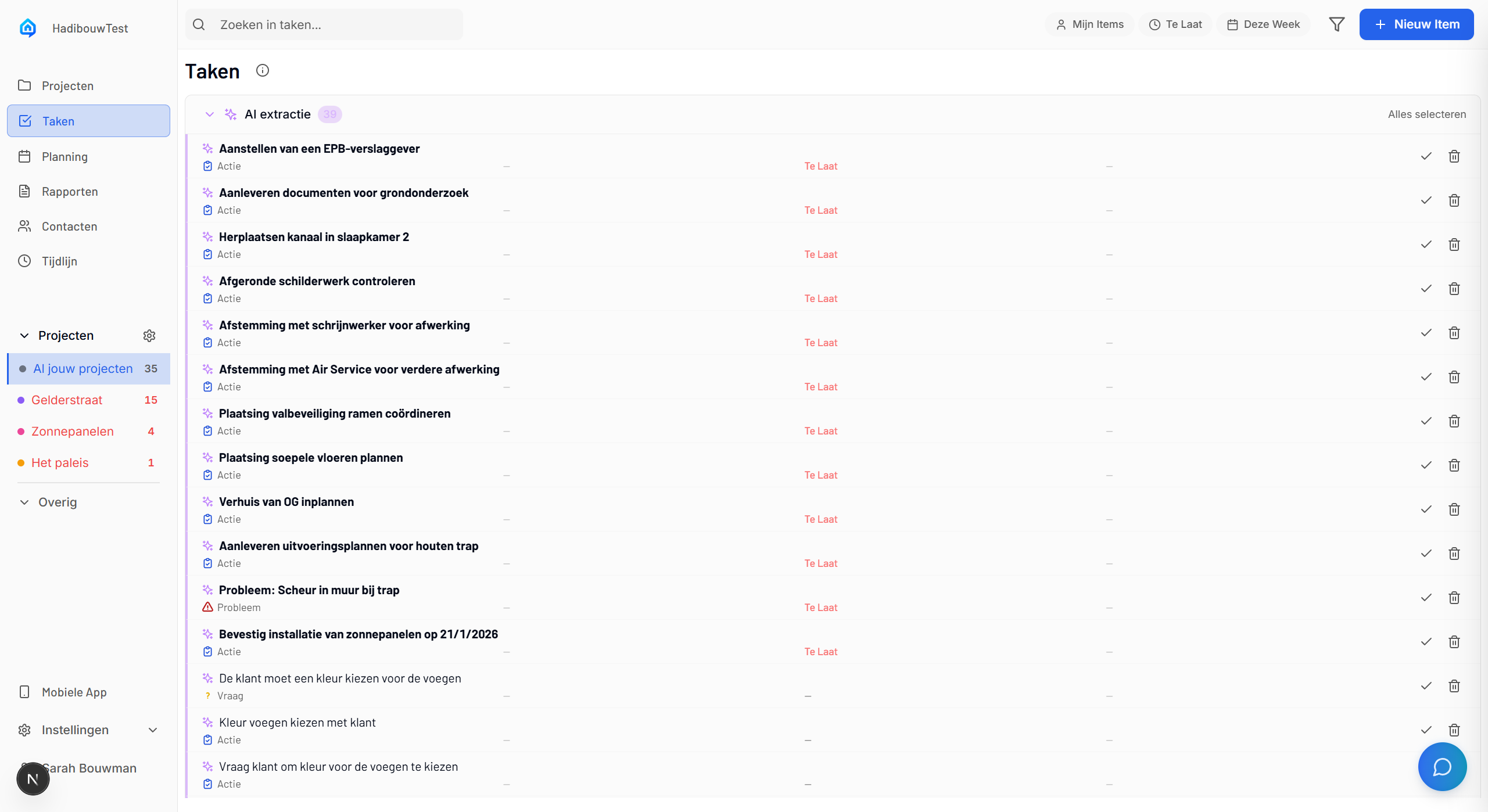Viewport: 1488px width, 812px height.
Task: Open the Deze Week view
Action: [x=1263, y=24]
